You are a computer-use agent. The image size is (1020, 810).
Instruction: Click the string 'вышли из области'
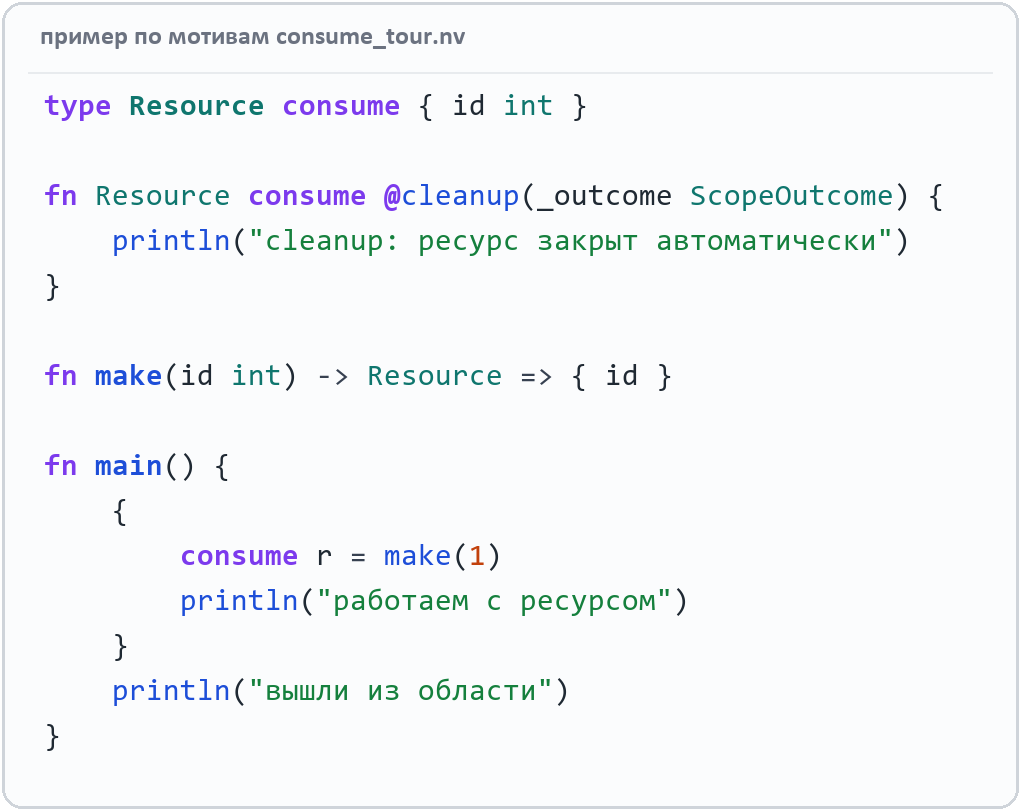[x=400, y=691]
